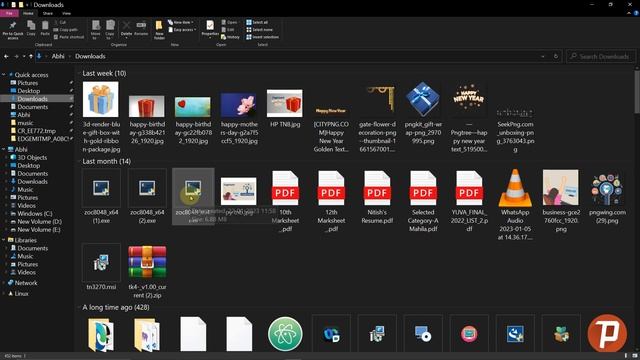Click the Cut command in Clipboard group
The image size is (640, 360).
click(60, 22)
